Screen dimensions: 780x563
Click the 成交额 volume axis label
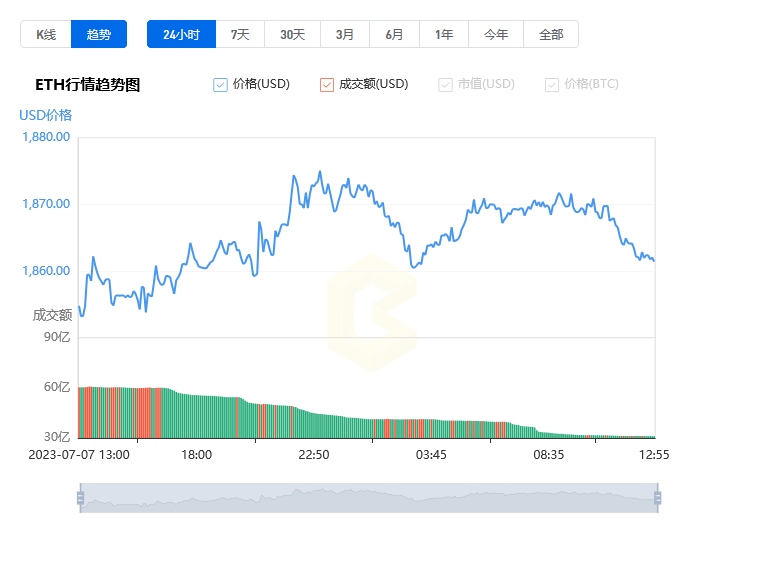(52, 315)
